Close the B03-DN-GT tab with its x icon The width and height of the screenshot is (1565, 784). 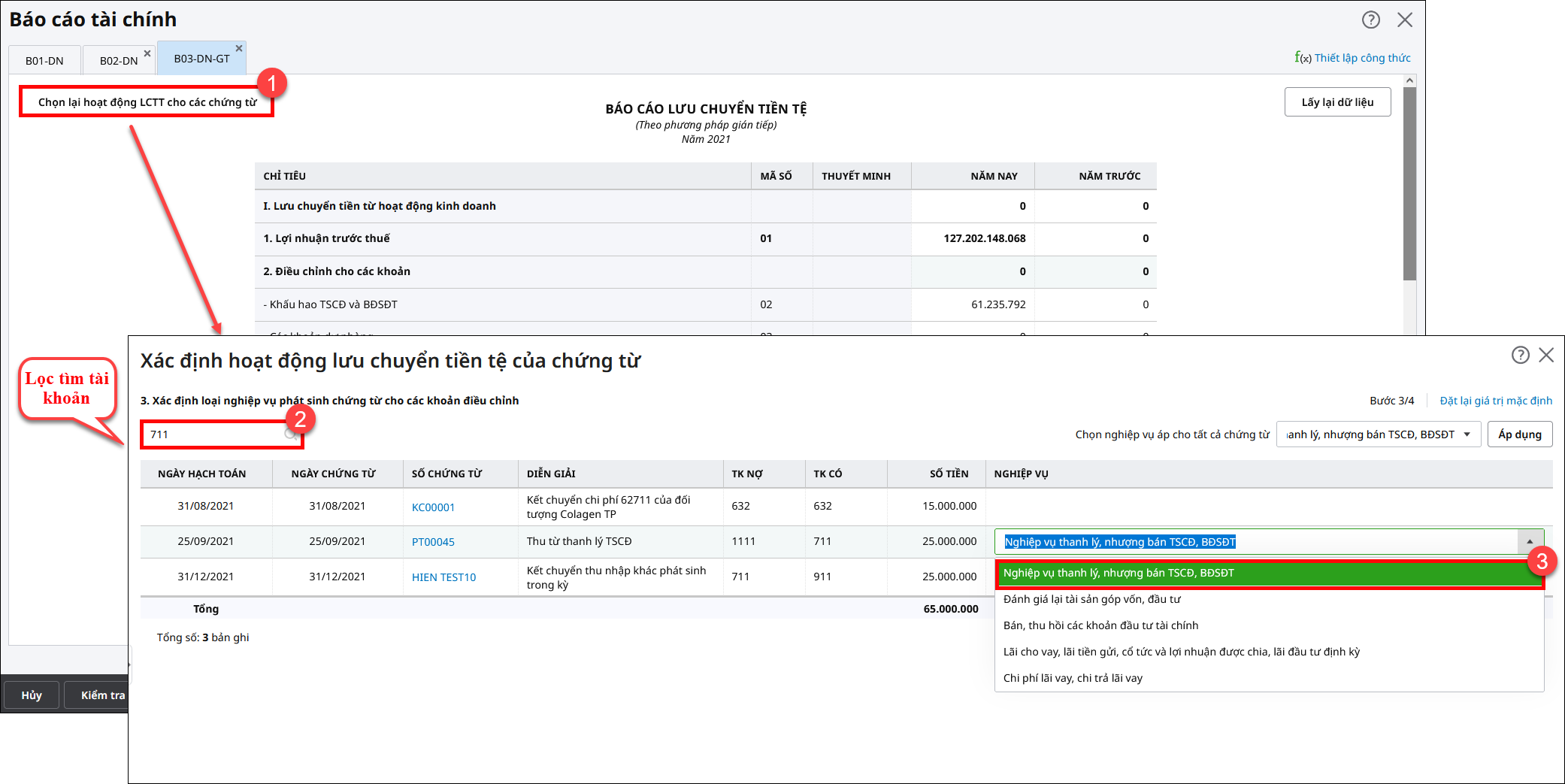tap(239, 49)
